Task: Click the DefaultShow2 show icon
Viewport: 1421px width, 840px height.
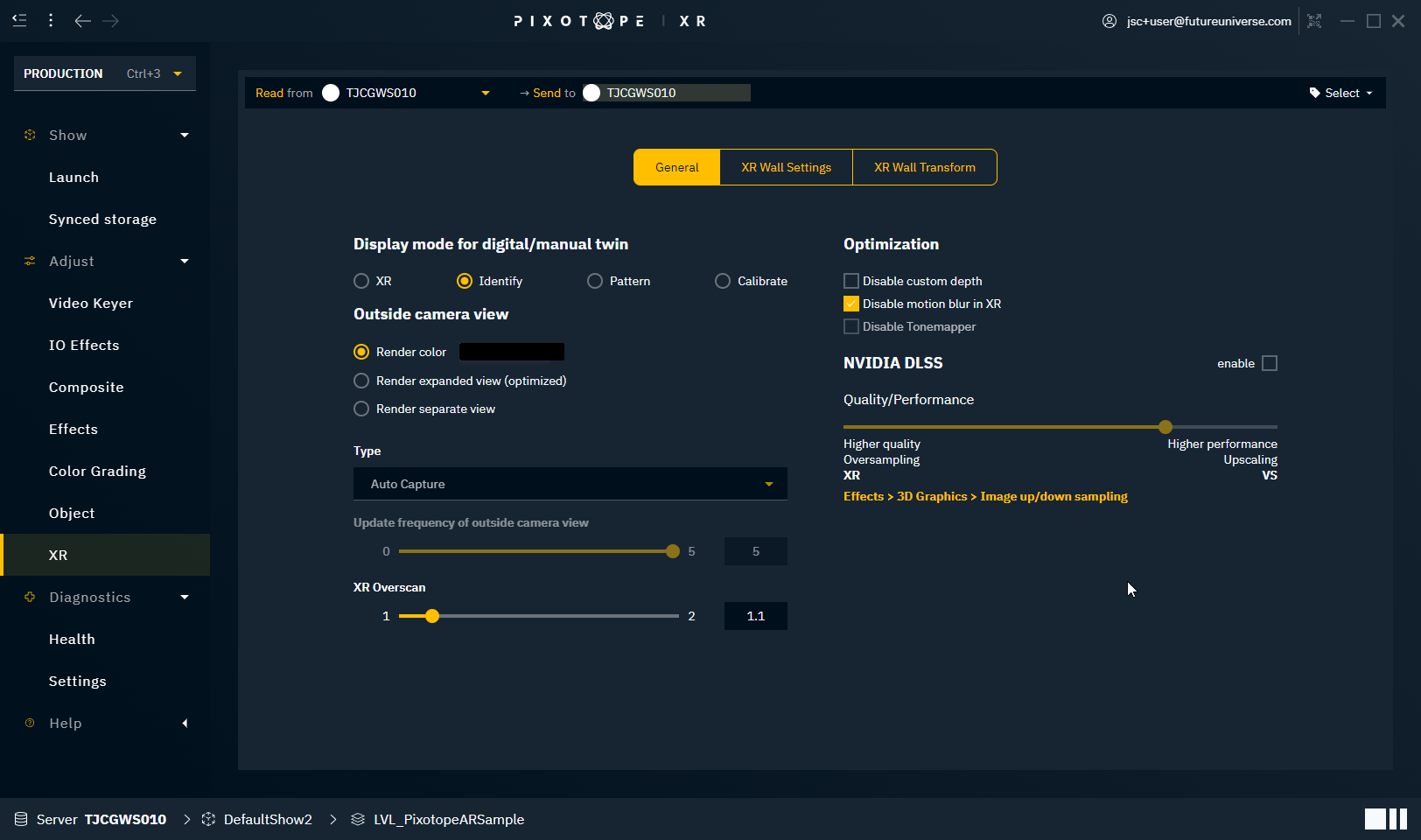Action: click(208, 819)
